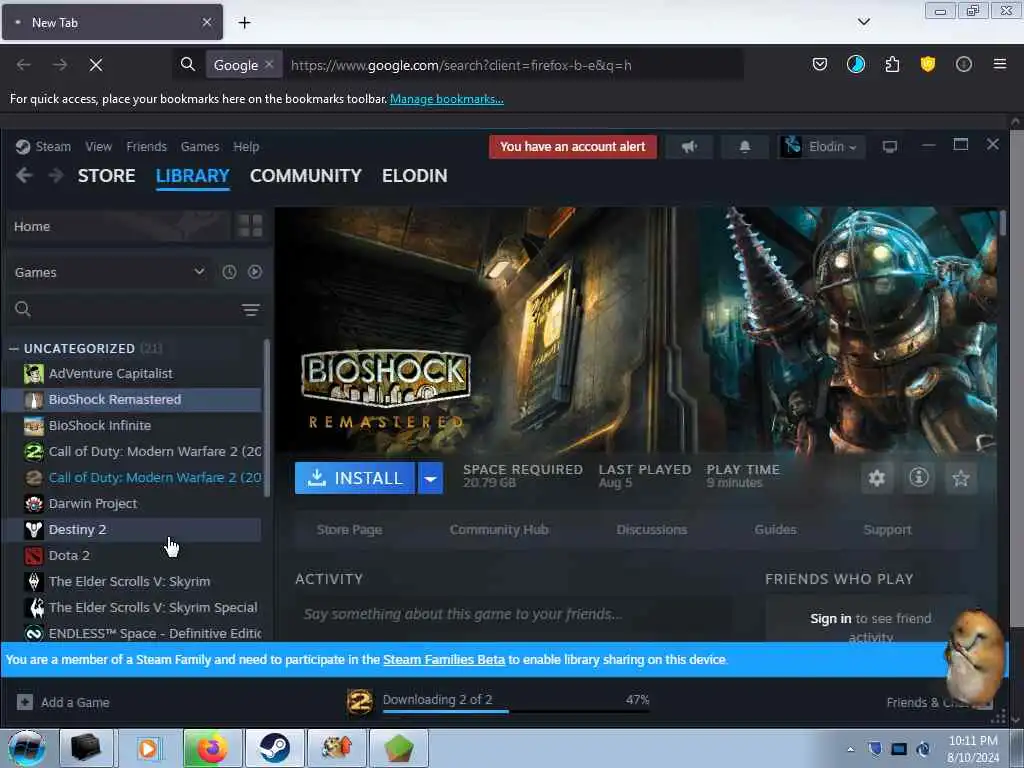
Task: Open Firefox application hamburger menu
Action: click(x=1000, y=64)
